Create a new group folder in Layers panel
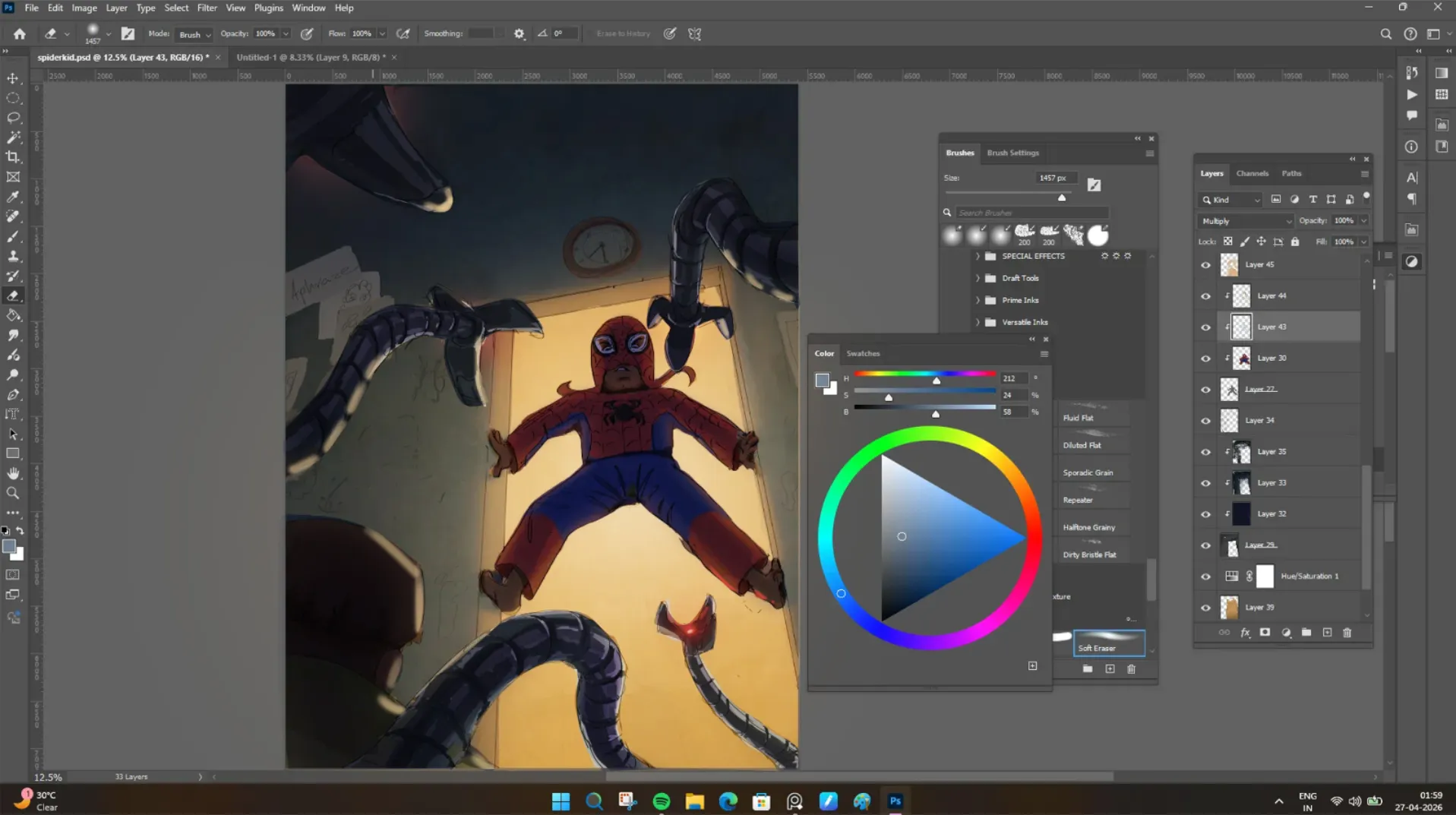 1306,633
